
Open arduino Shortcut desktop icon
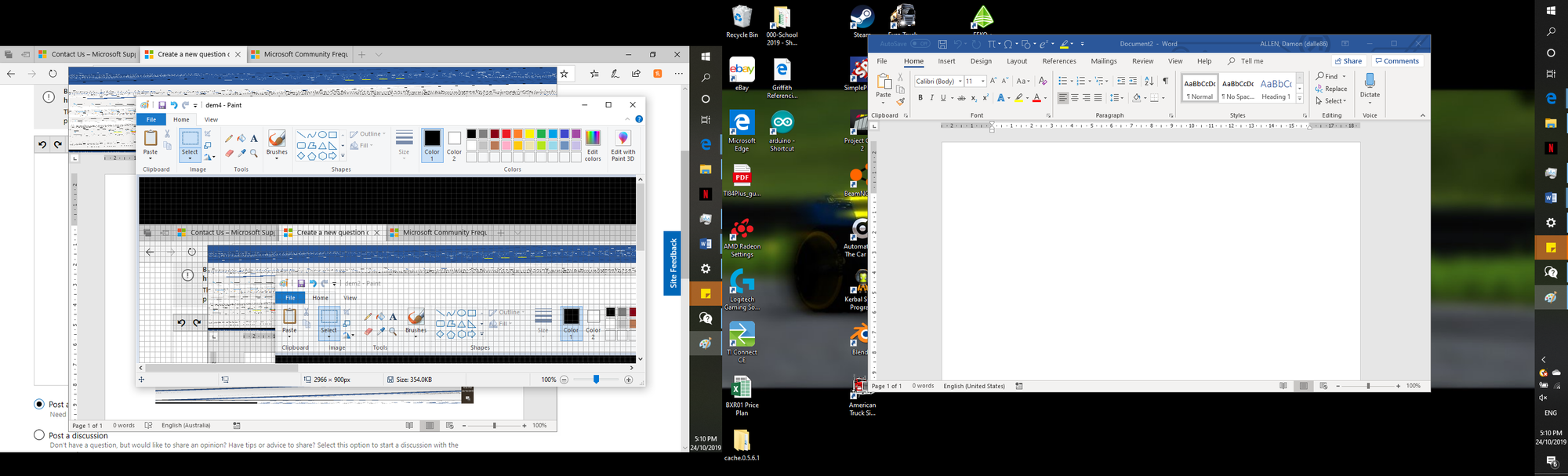pos(782,131)
